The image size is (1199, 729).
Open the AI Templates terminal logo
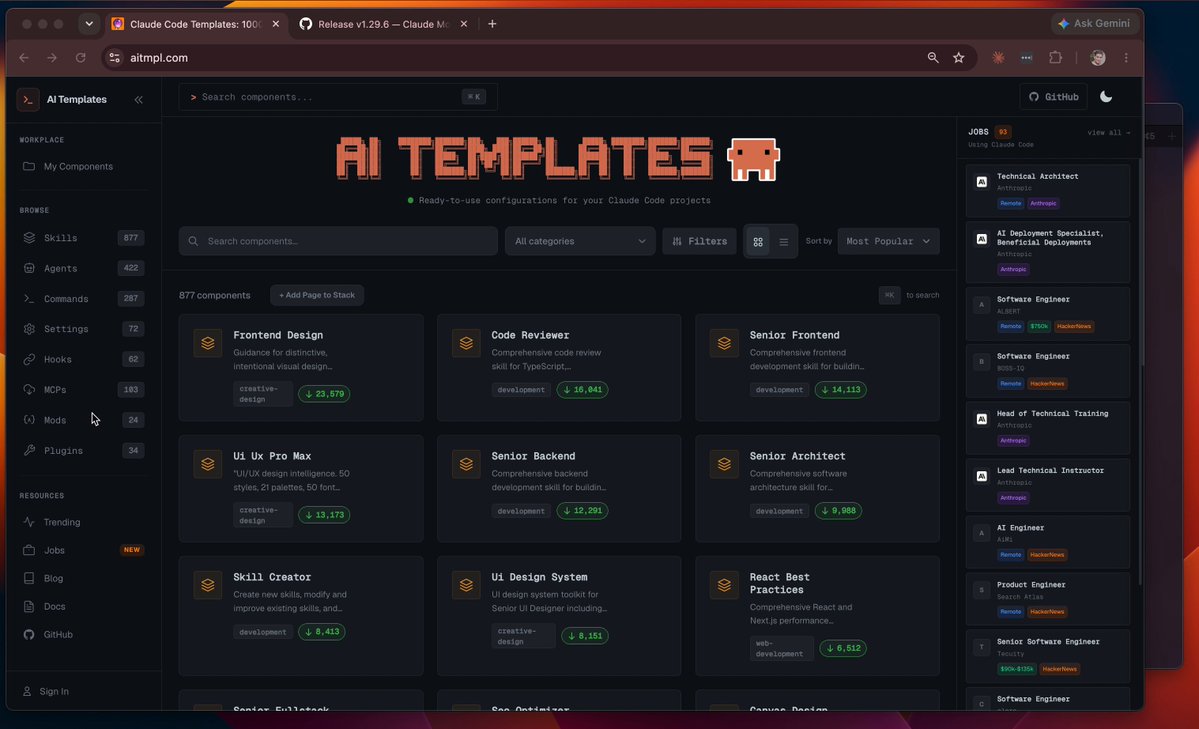28,99
